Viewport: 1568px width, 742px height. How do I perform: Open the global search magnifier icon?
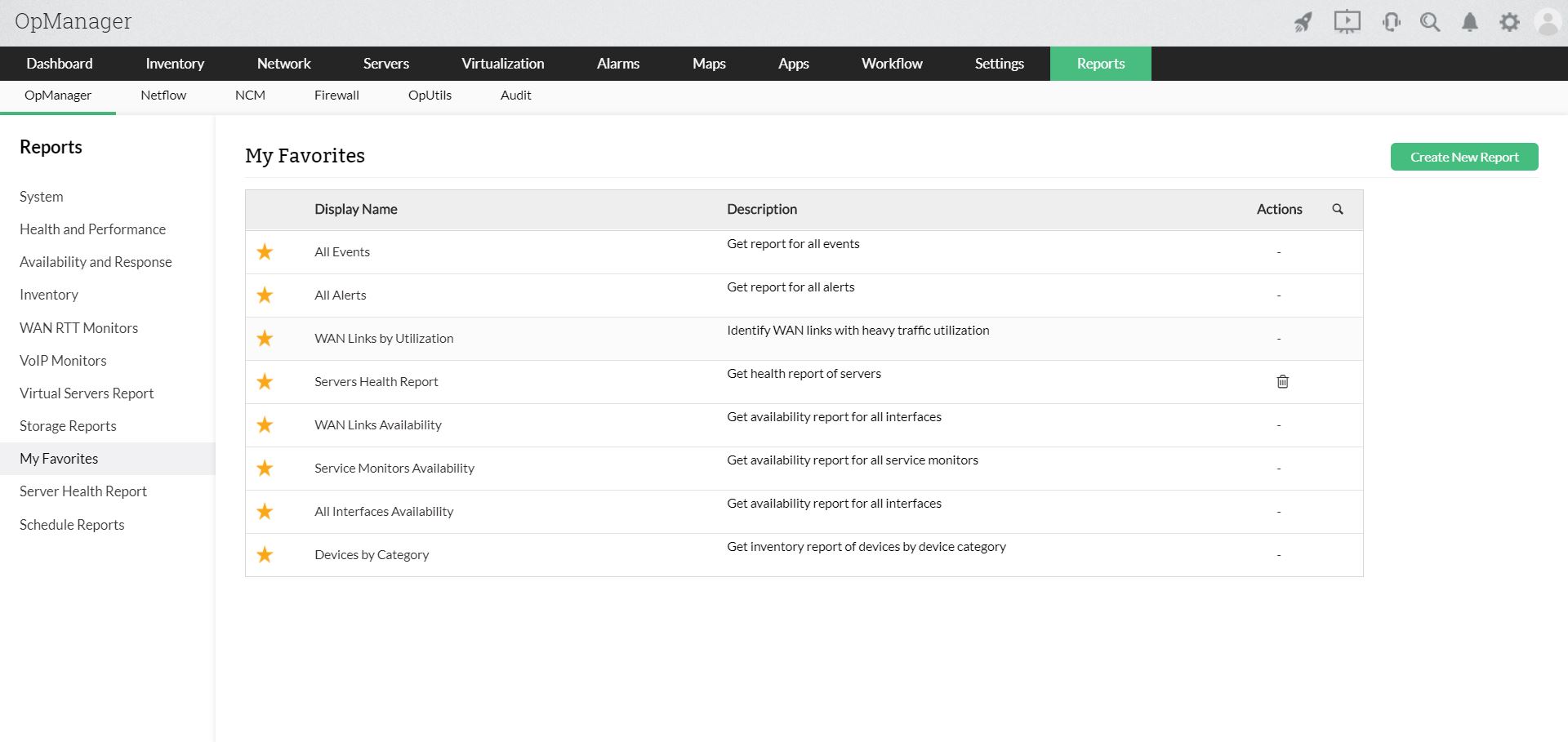(1429, 22)
